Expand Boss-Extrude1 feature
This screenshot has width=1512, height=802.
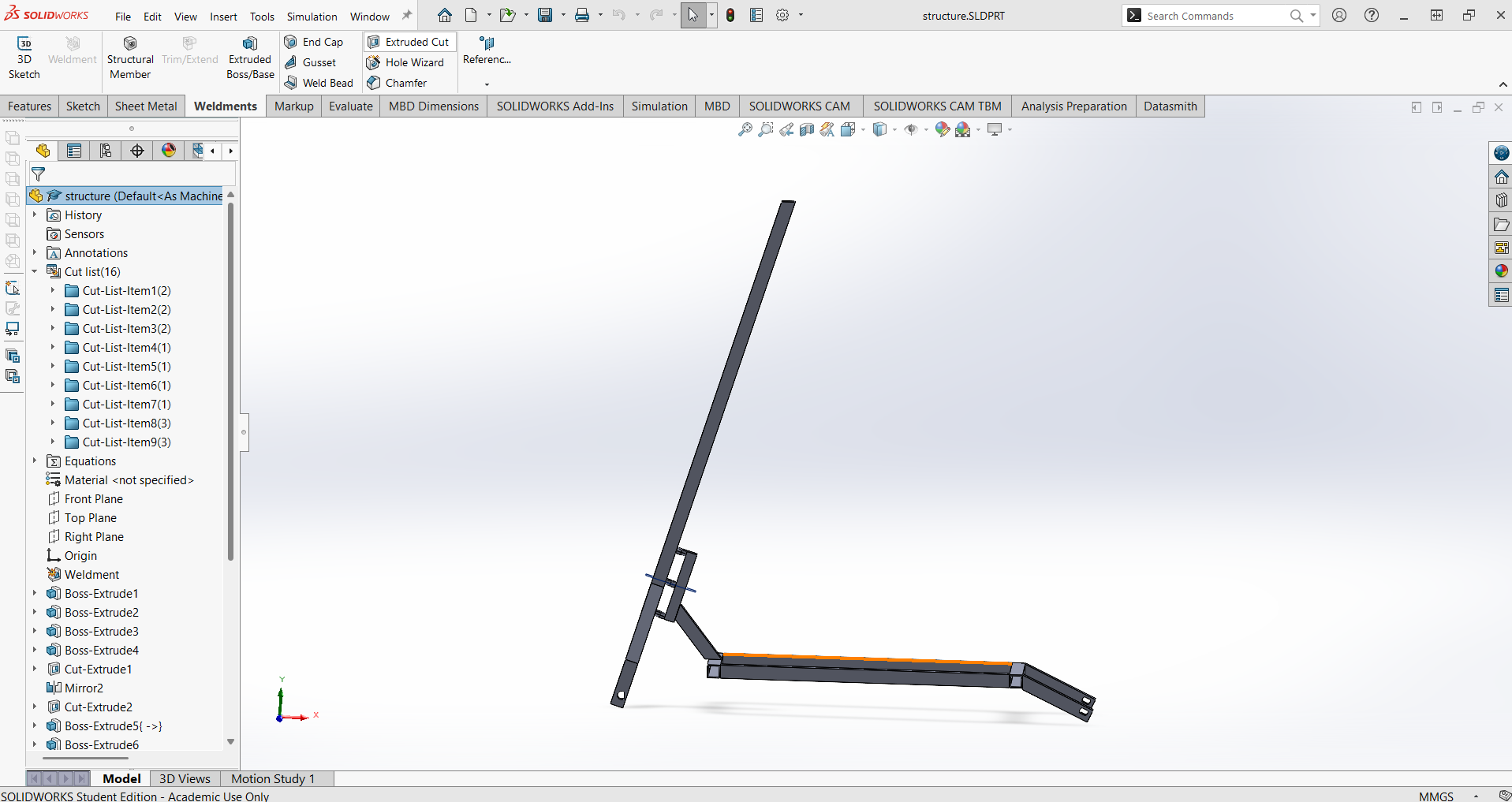(35, 594)
